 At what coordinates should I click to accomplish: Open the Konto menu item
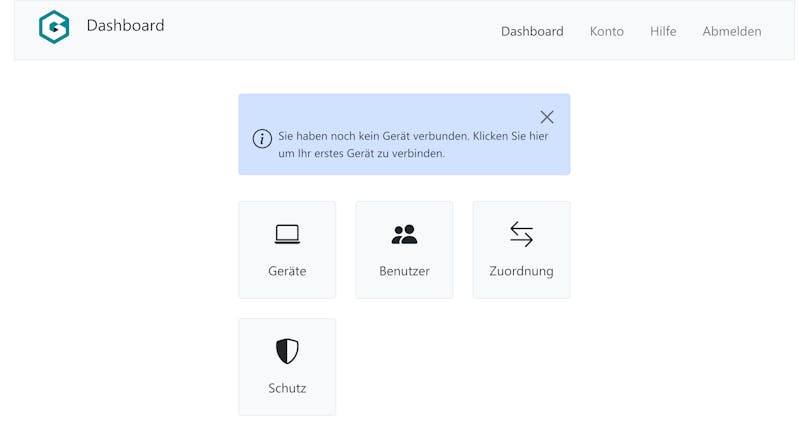coord(607,32)
